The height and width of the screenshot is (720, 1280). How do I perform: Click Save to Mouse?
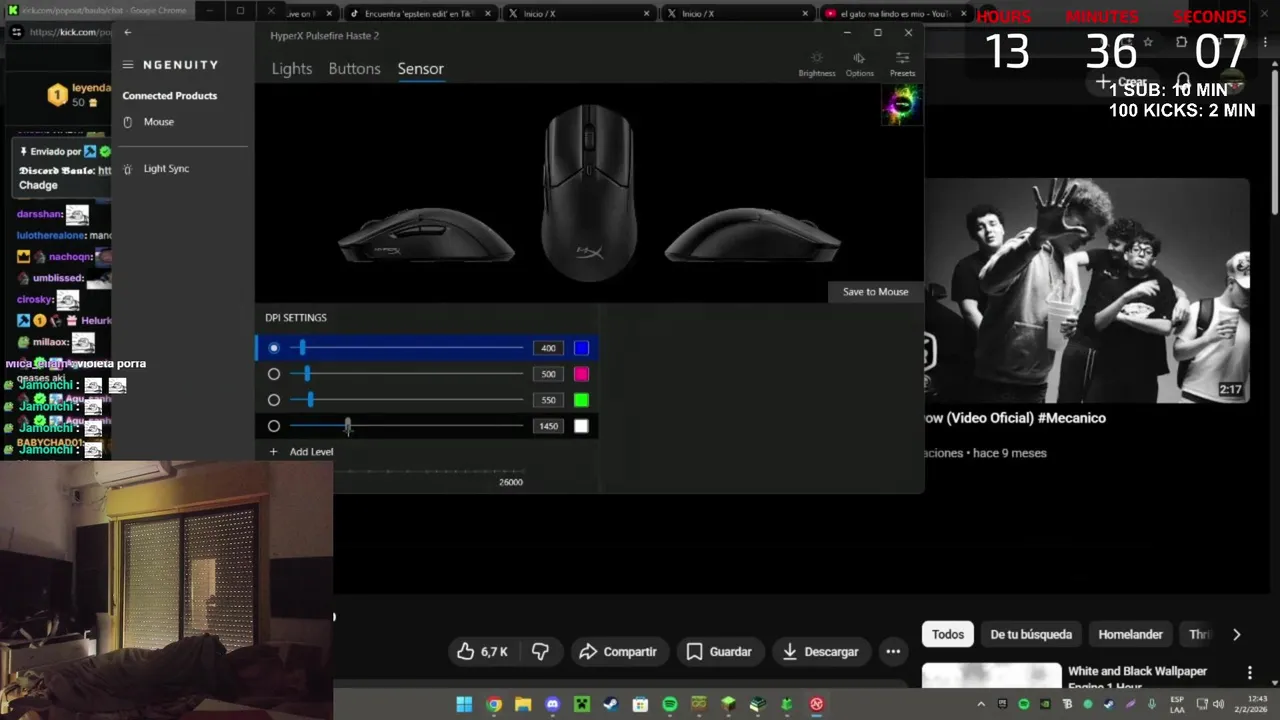[x=875, y=292]
